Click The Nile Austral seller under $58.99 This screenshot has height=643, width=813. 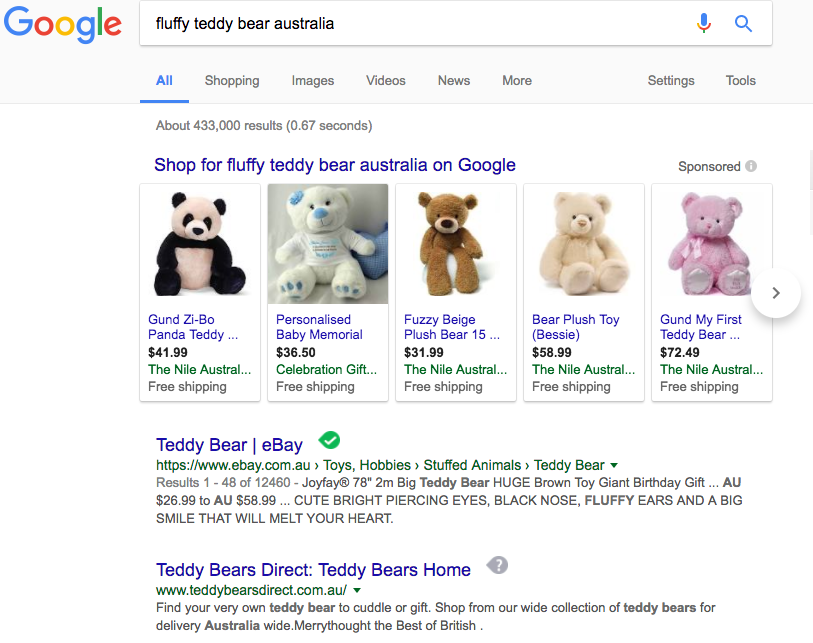point(583,369)
